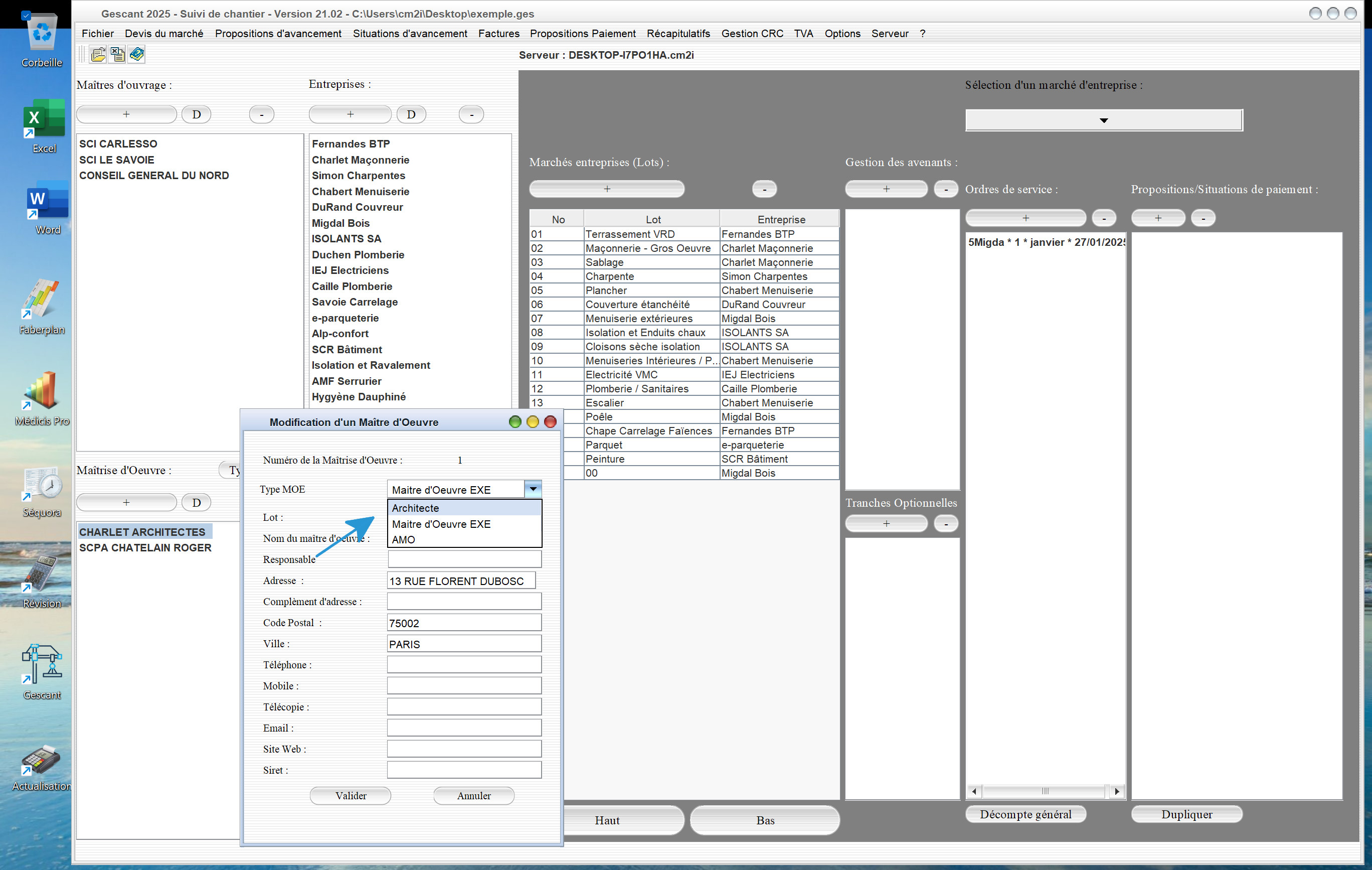Image resolution: width=1372 pixels, height=870 pixels.
Task: Select SCPA CHATELAIN ROGER in Maîtrise d'Oeuvre
Action: pyautogui.click(x=145, y=547)
